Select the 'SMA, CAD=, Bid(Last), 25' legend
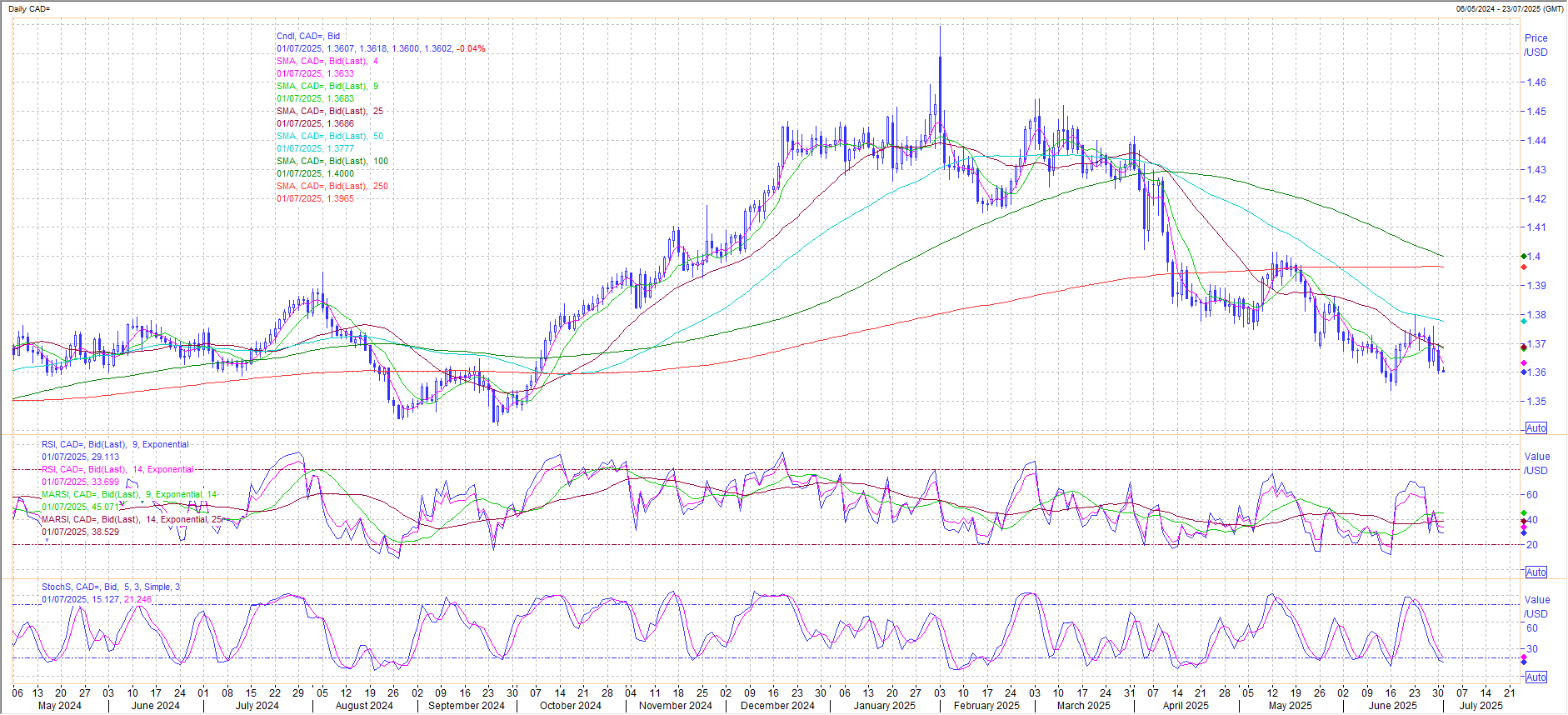 (x=330, y=111)
